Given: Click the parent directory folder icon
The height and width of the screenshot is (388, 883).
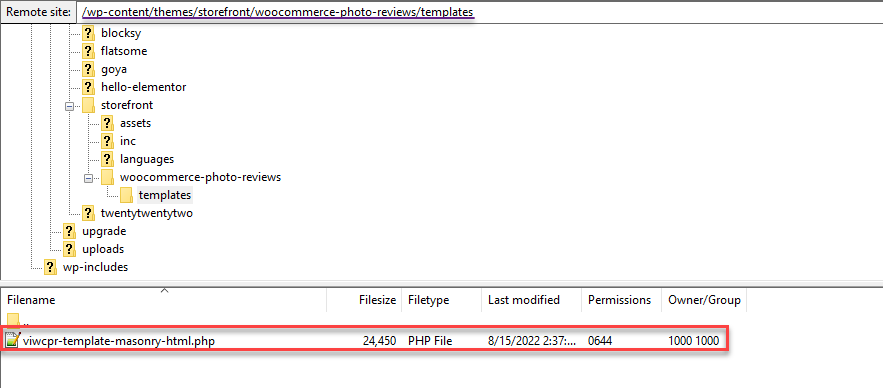Looking at the screenshot, I should pyautogui.click(x=13, y=322).
